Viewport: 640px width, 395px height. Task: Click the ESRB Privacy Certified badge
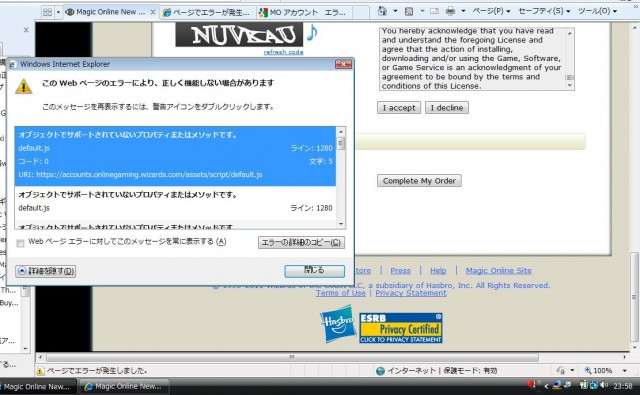pos(400,328)
